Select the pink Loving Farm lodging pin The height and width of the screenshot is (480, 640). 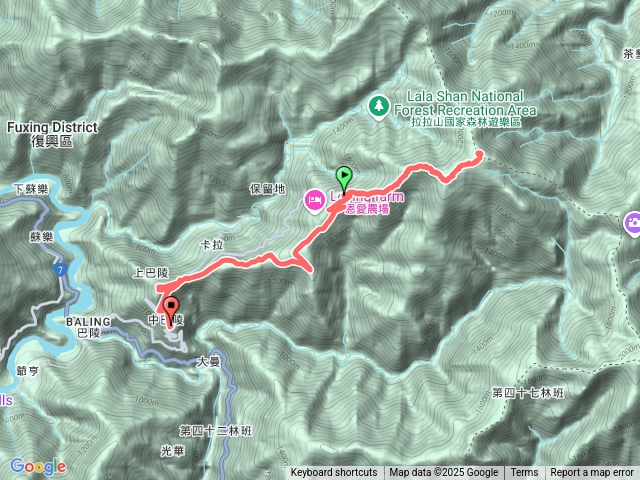[314, 202]
